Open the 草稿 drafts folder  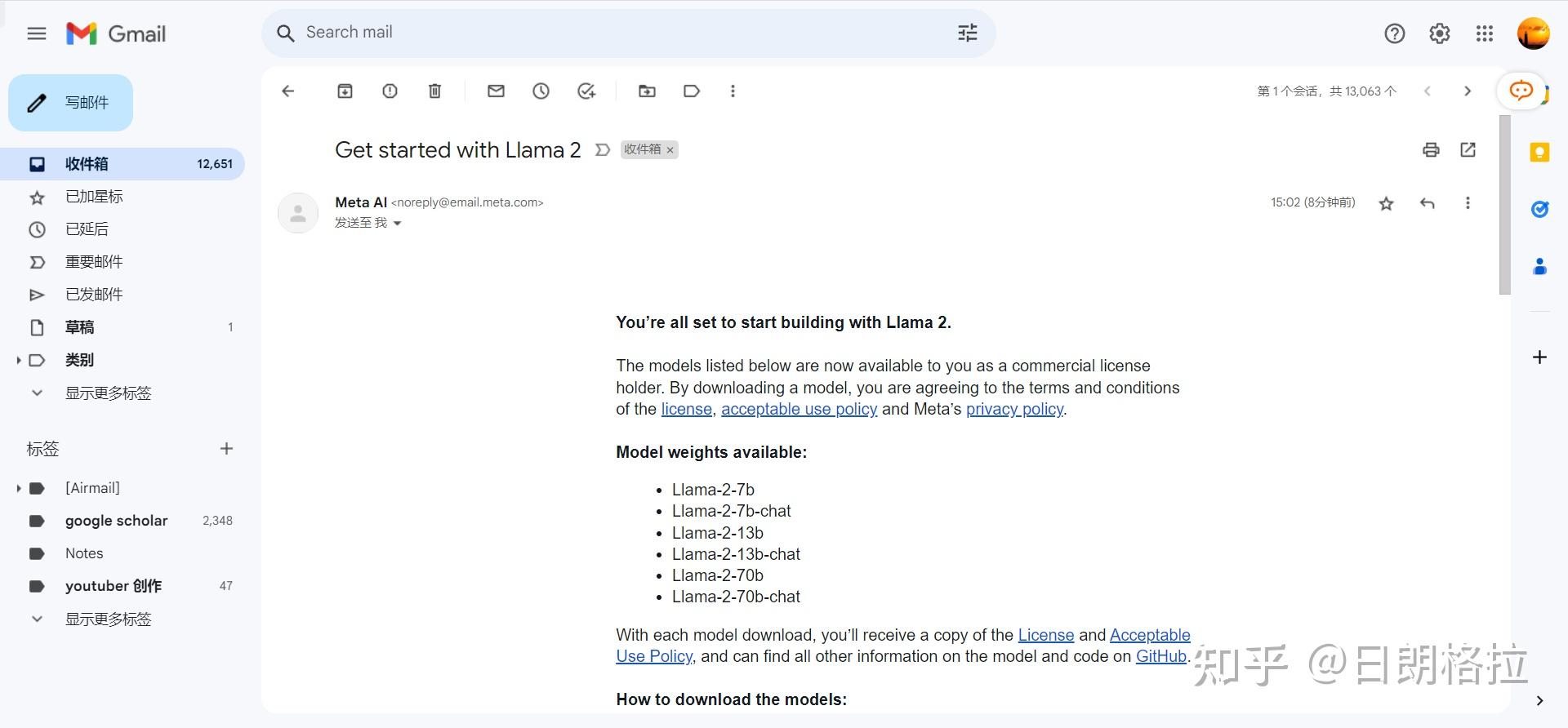tap(122, 327)
